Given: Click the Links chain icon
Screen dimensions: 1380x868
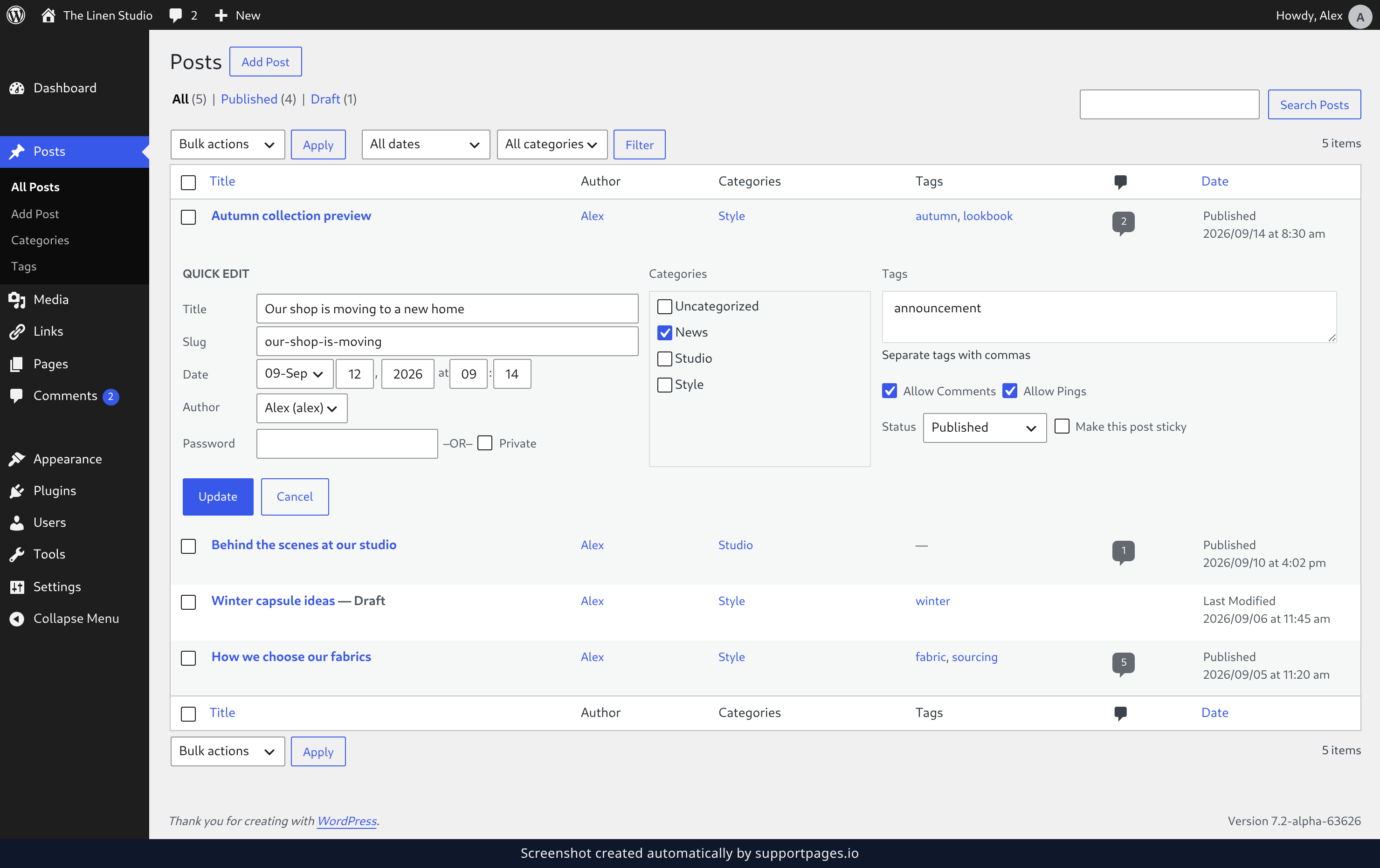Looking at the screenshot, I should [17, 331].
